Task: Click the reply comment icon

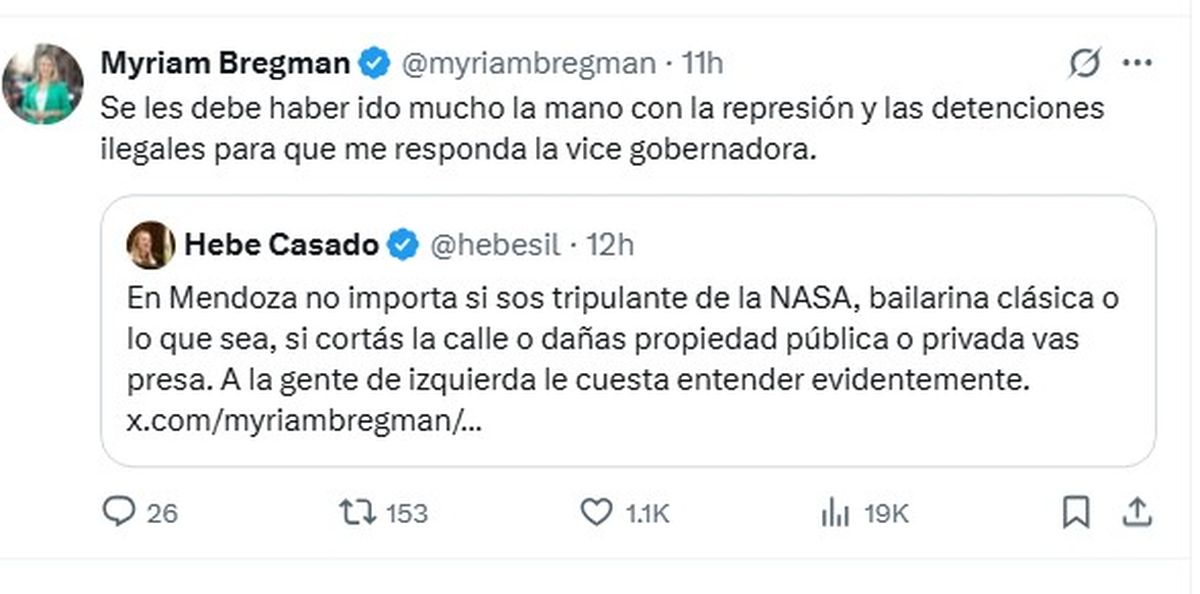Action: [119, 513]
